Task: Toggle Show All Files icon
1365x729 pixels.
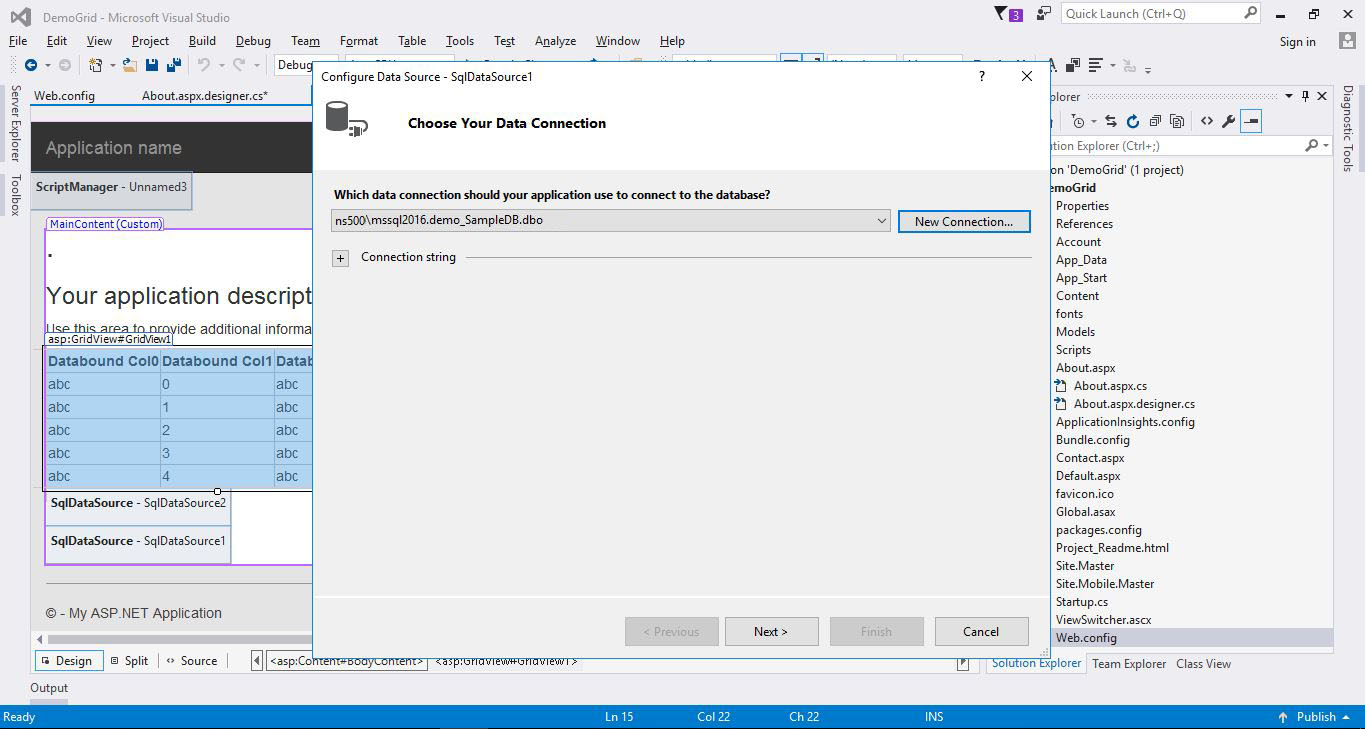Action: click(x=1177, y=121)
